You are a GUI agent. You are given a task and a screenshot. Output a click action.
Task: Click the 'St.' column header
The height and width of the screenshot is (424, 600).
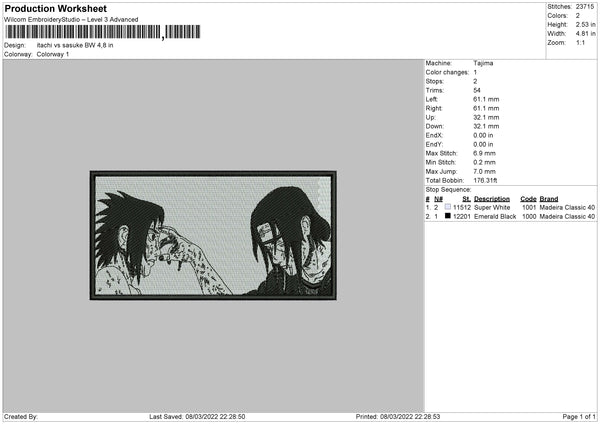click(x=466, y=199)
